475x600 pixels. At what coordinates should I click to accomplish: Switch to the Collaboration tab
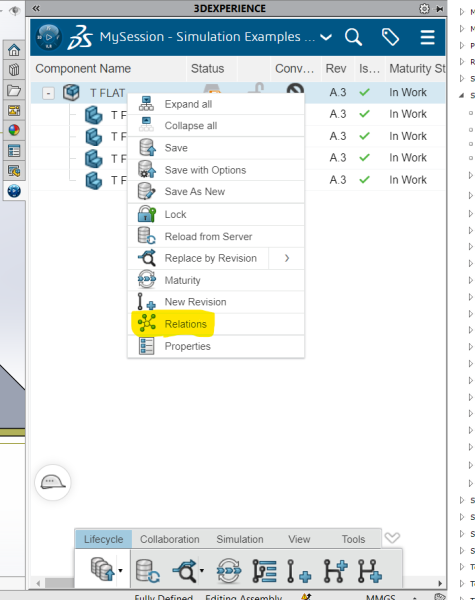[x=170, y=539]
